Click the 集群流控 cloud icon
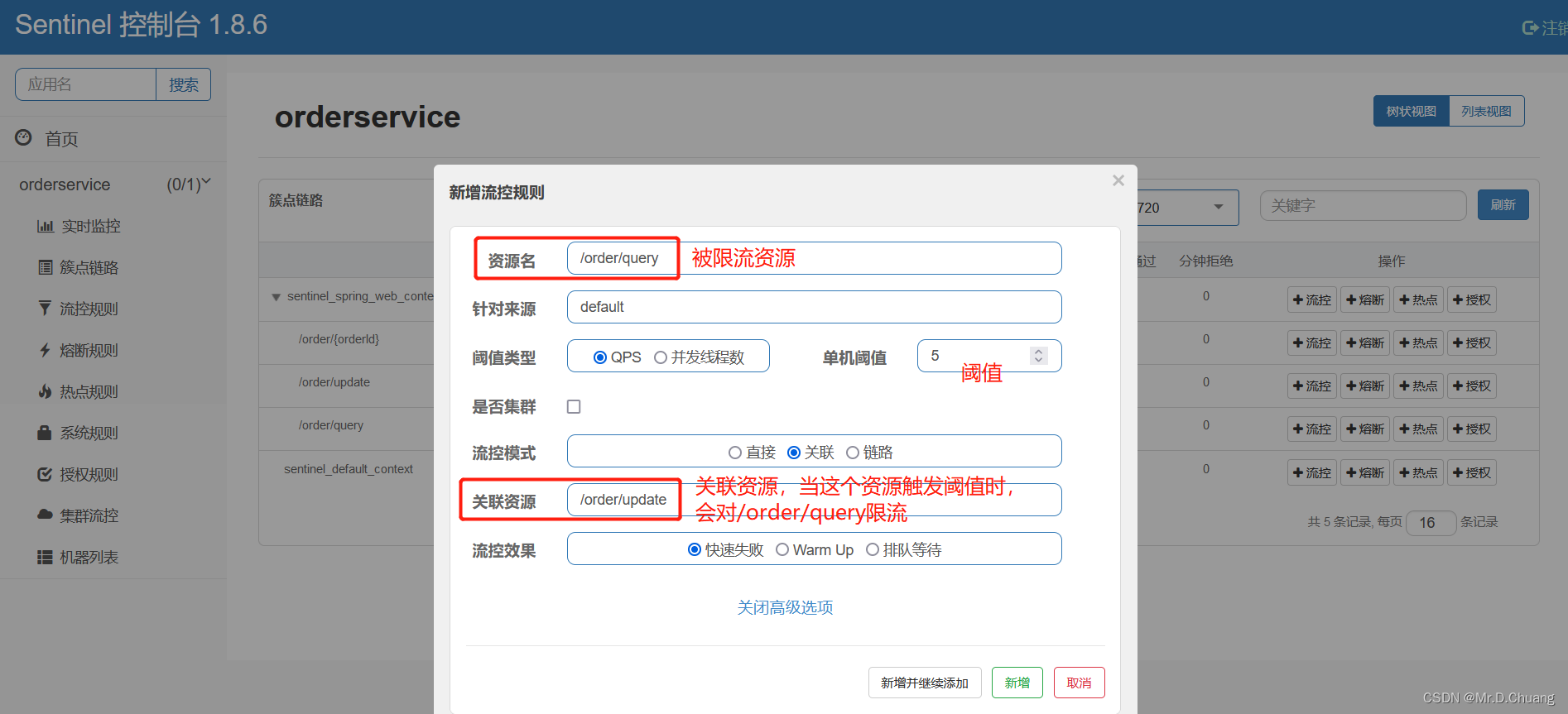Viewport: 1568px width, 714px height. point(45,515)
